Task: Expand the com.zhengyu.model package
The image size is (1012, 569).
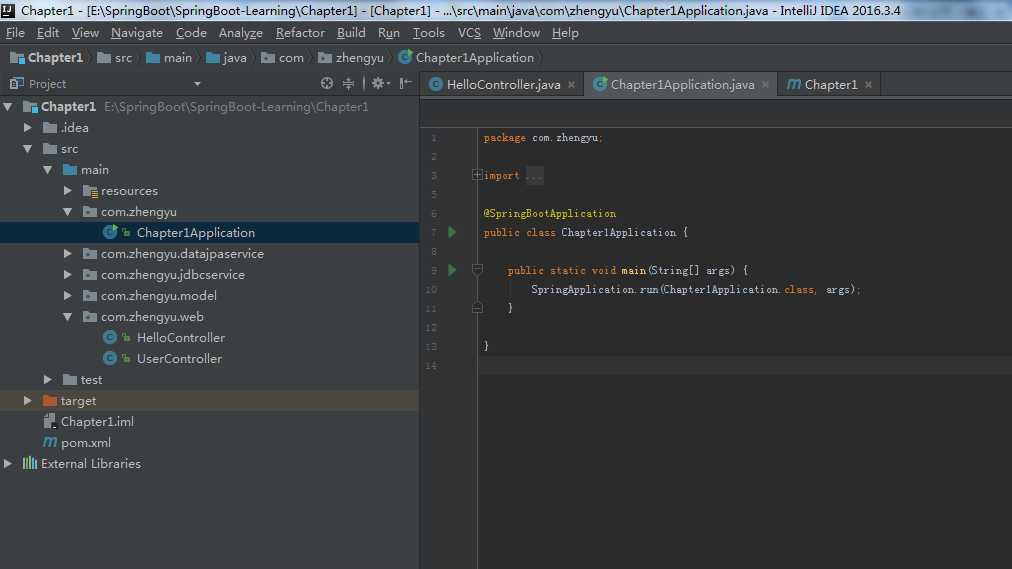Action: click(x=68, y=295)
